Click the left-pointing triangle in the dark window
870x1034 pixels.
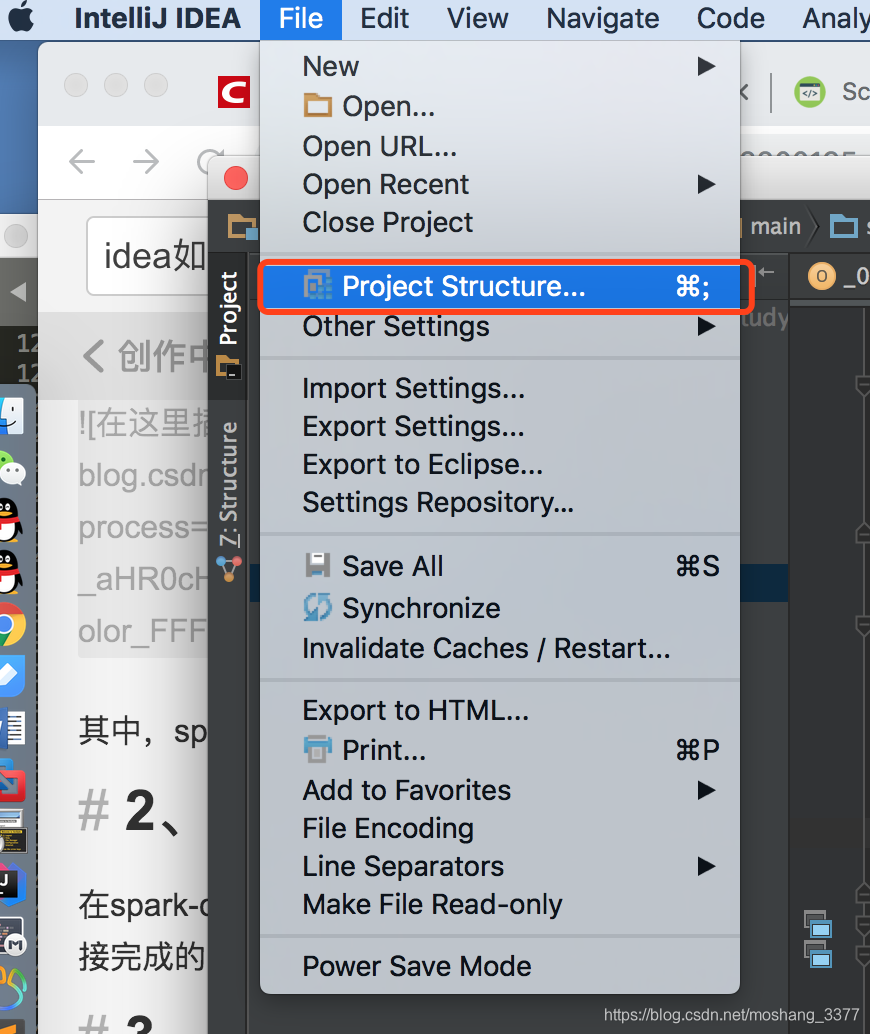click(x=18, y=291)
